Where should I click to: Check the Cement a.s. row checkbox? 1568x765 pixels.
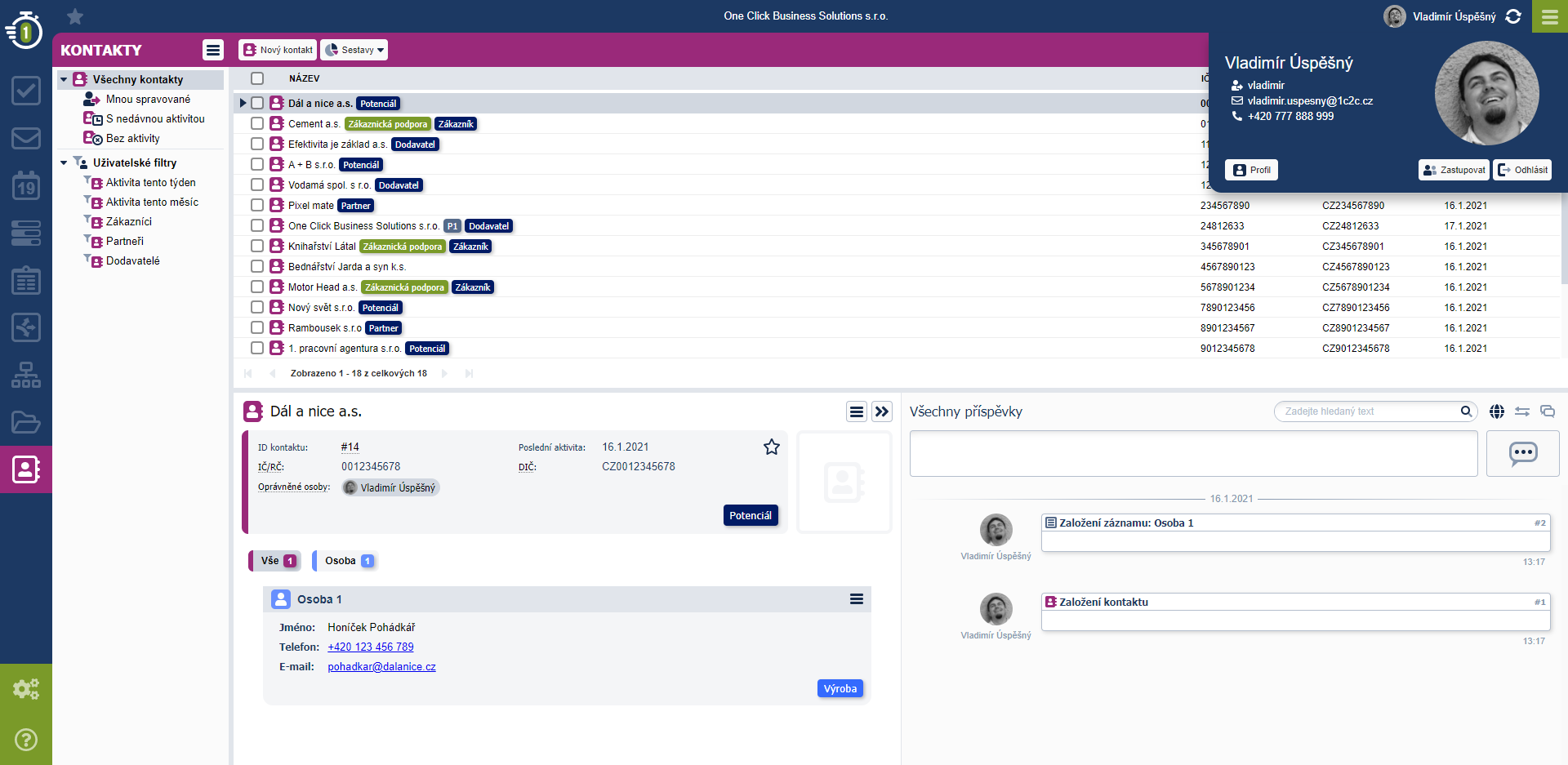(x=257, y=123)
